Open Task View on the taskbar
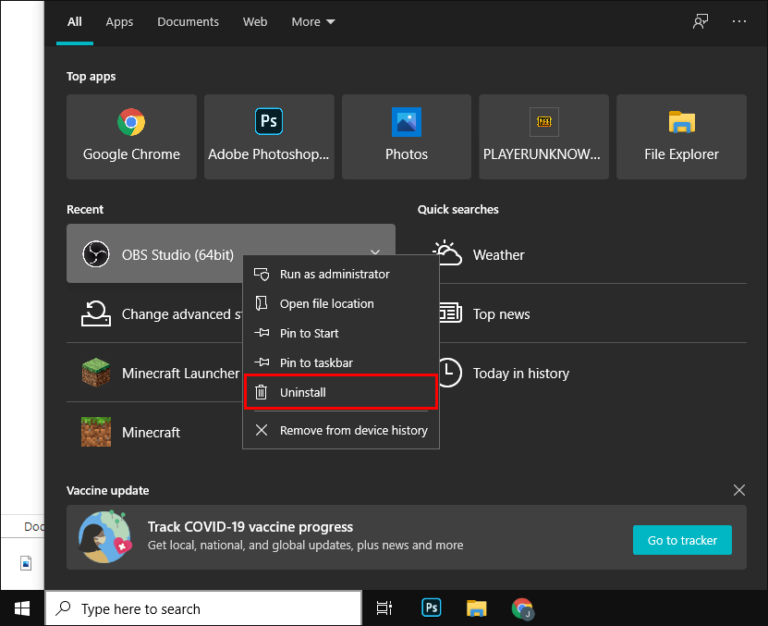This screenshot has width=768, height=626. click(x=384, y=608)
